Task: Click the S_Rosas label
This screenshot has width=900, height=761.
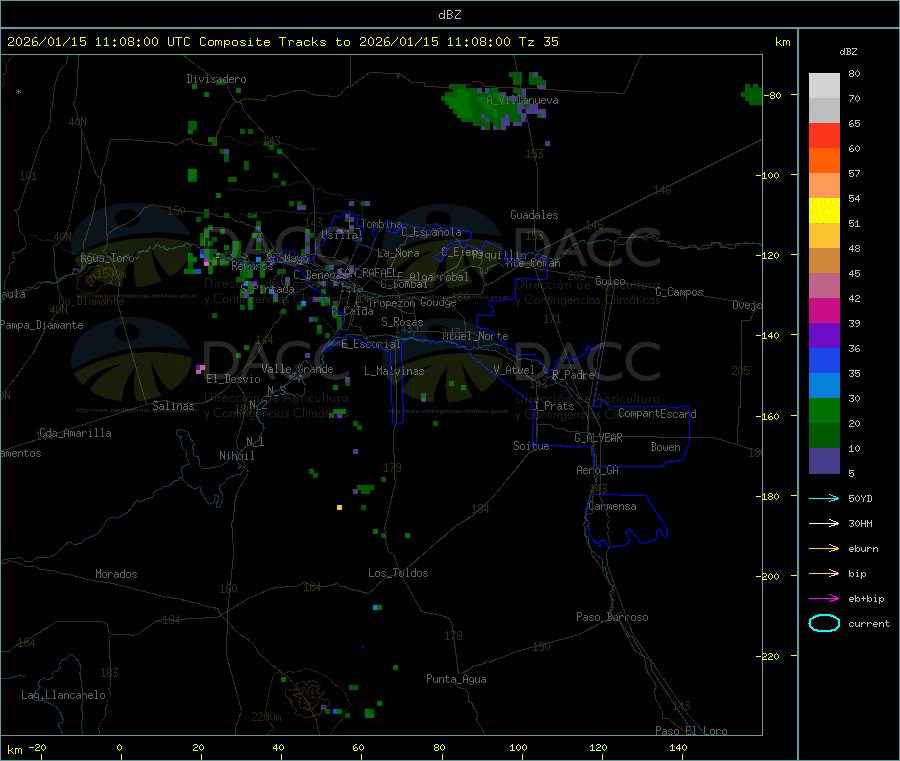Action: (x=402, y=322)
